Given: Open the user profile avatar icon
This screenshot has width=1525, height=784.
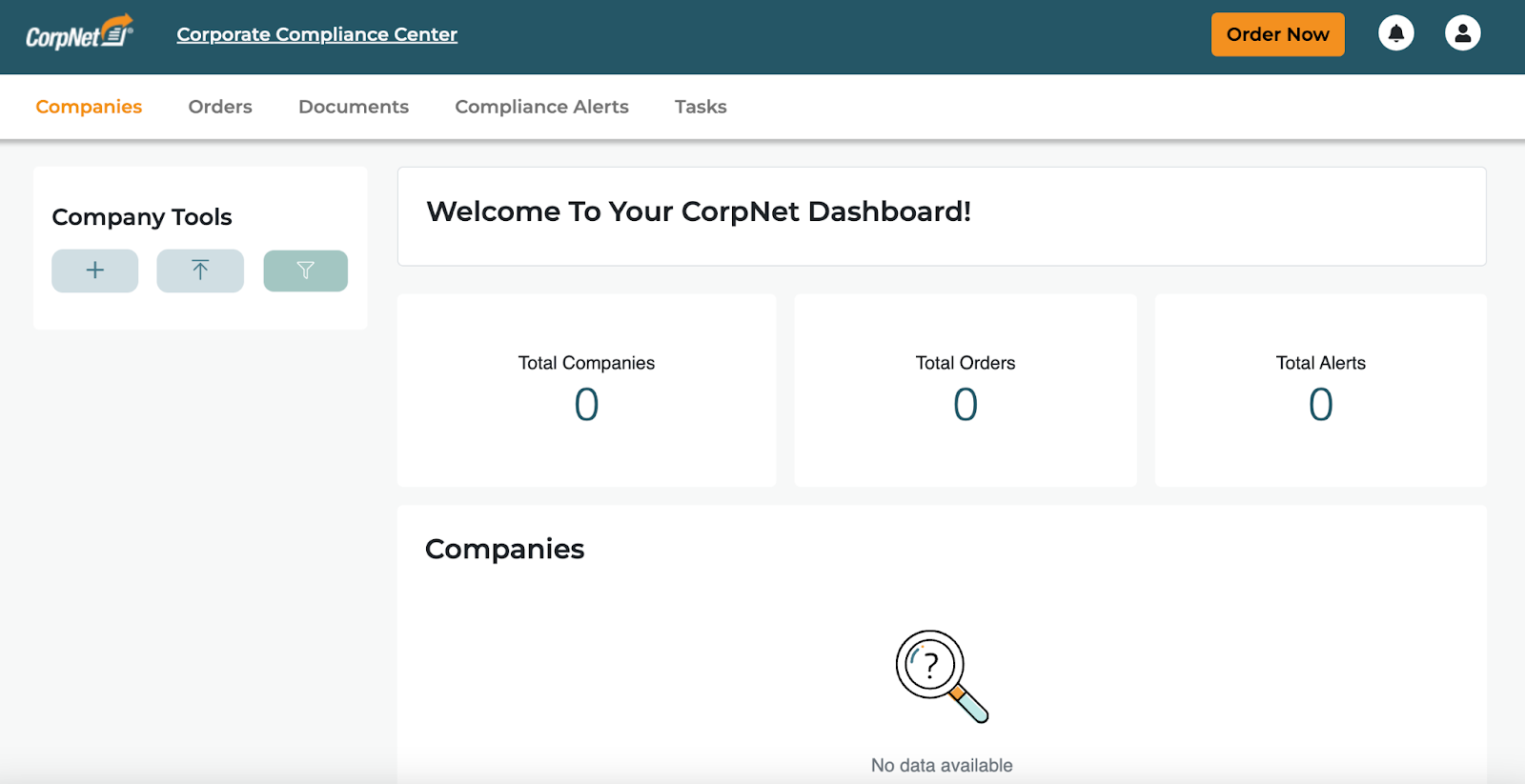Looking at the screenshot, I should click(x=1463, y=33).
